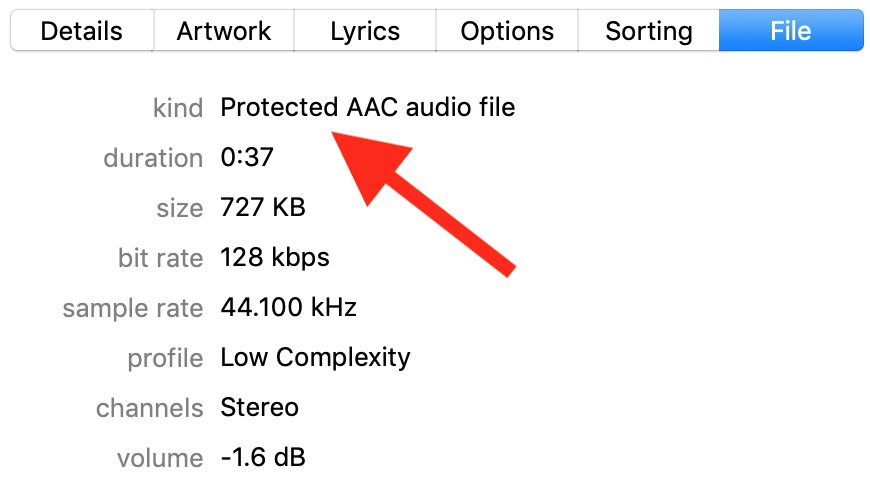Click the duration value 0:37
870x504 pixels.
coord(247,158)
